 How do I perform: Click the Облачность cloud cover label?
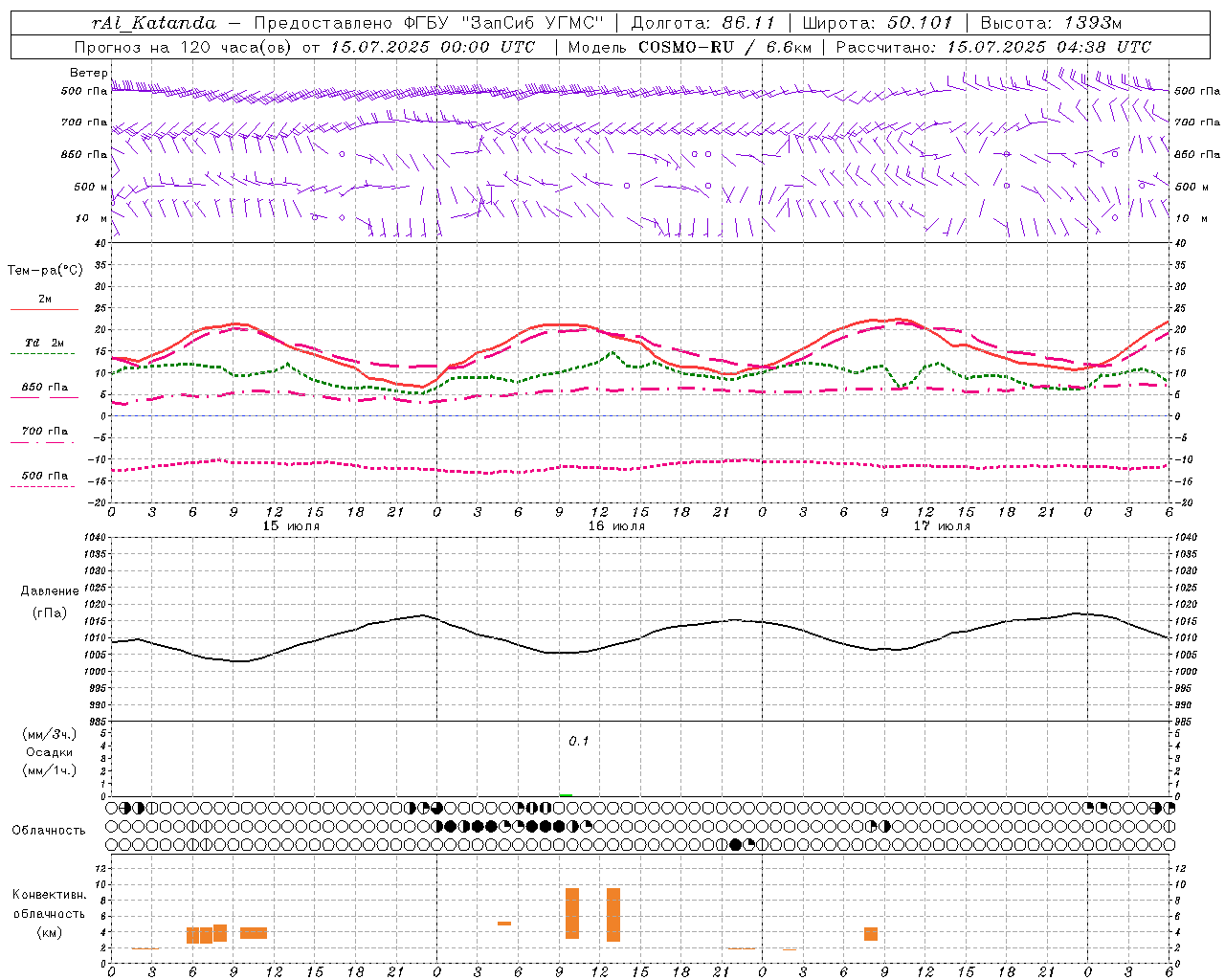click(x=49, y=831)
